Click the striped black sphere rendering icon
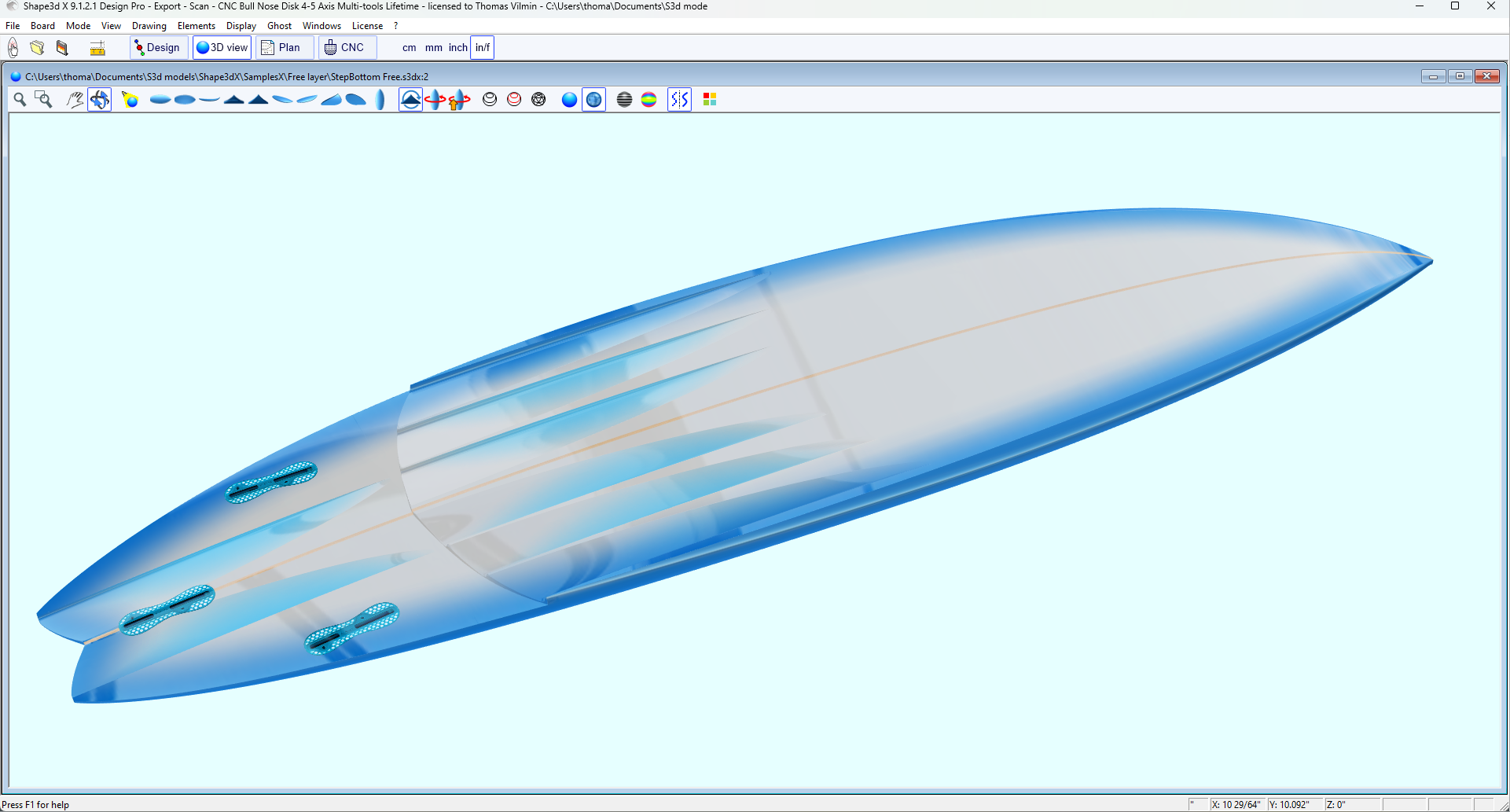 pos(624,100)
